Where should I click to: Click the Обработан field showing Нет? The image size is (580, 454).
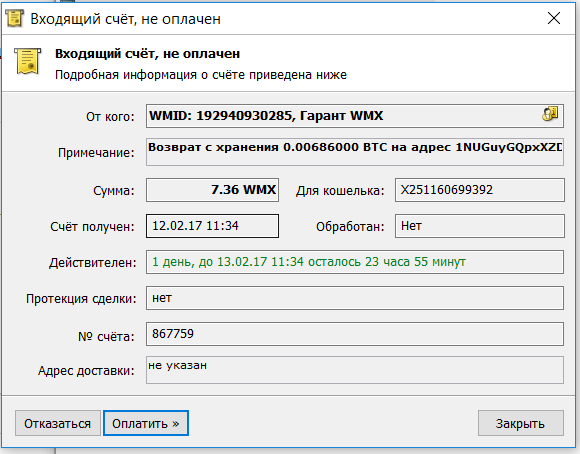tap(480, 226)
